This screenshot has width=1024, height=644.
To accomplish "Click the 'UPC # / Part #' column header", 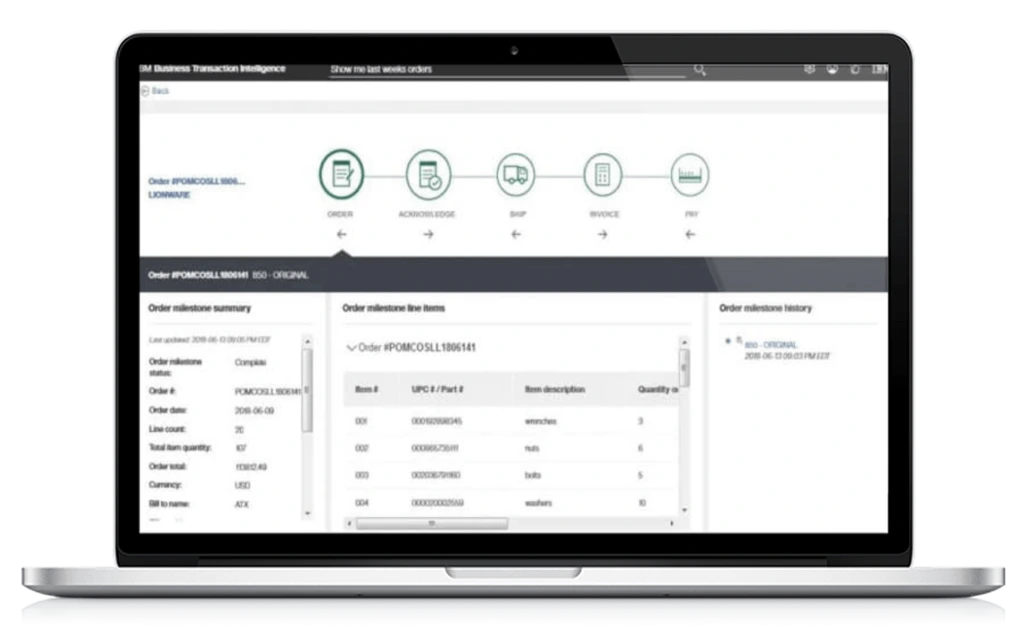I will coord(437,389).
